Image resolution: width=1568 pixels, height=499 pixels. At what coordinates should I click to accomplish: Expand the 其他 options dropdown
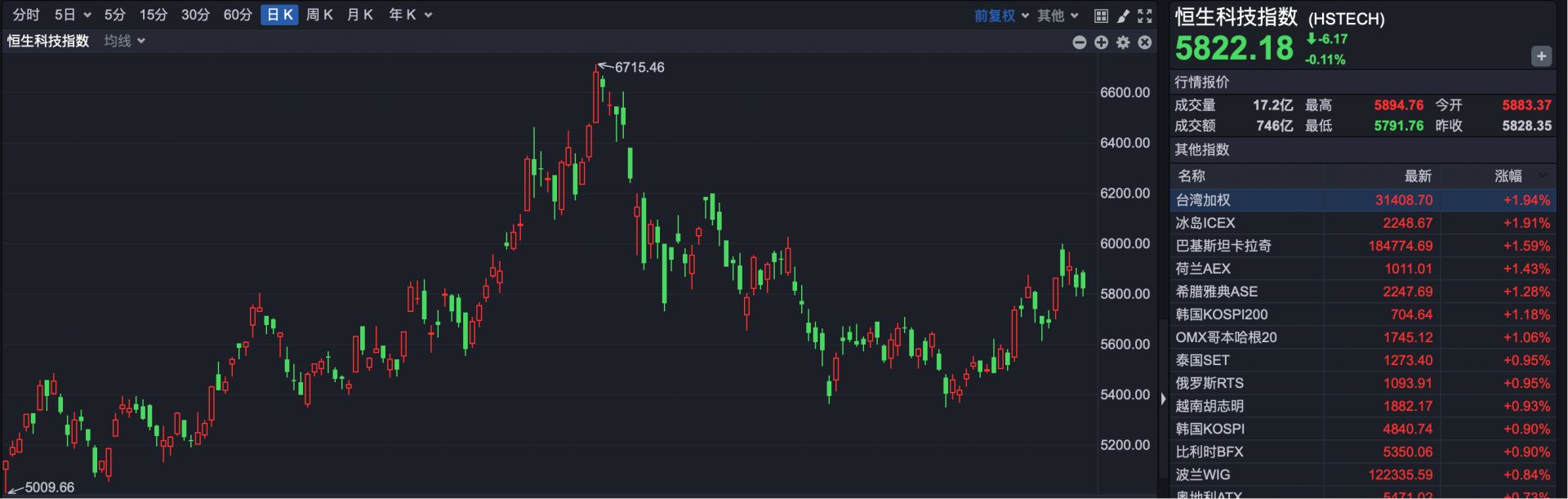[1058, 16]
